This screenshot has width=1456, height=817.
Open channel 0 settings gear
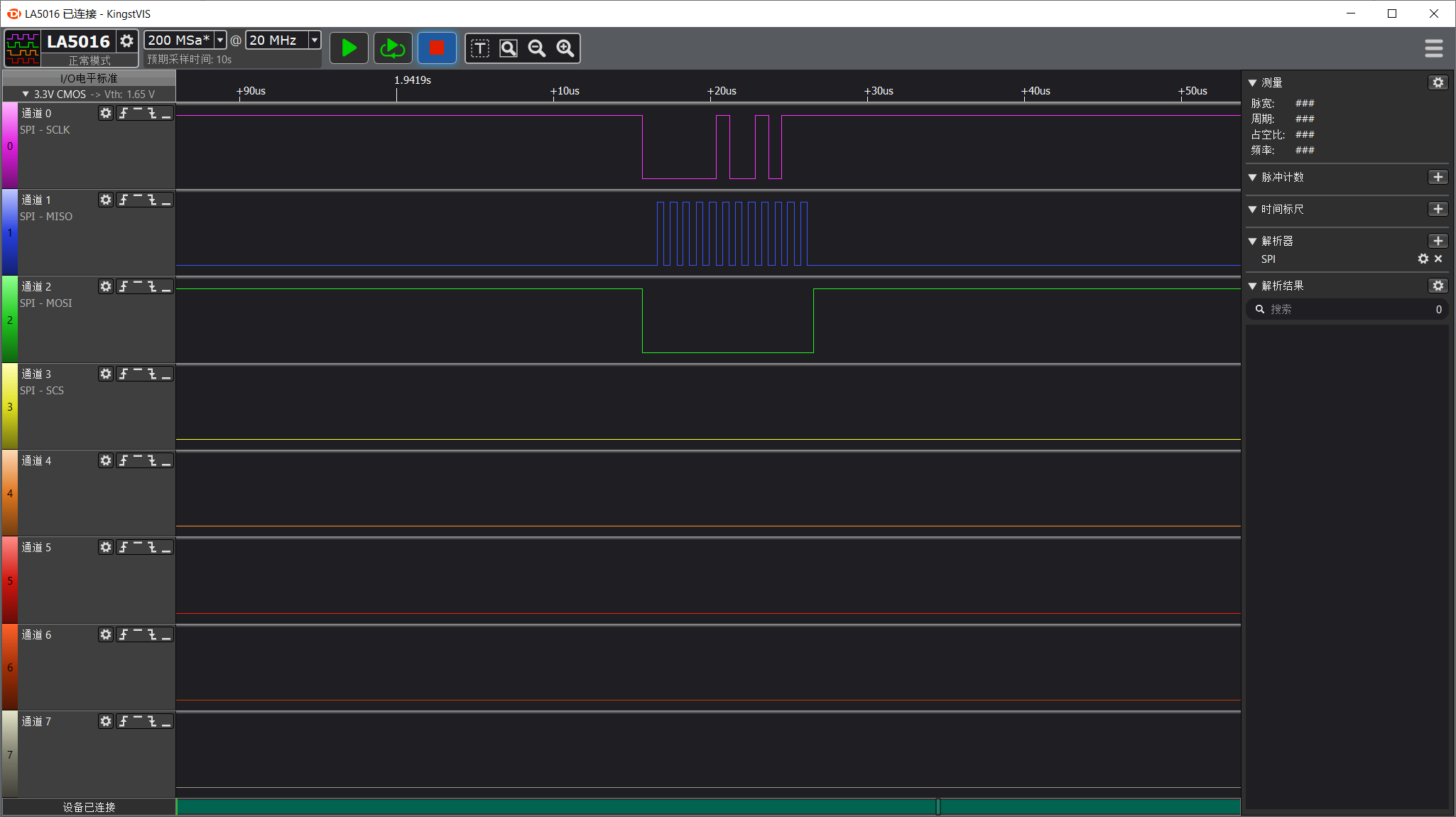106,114
